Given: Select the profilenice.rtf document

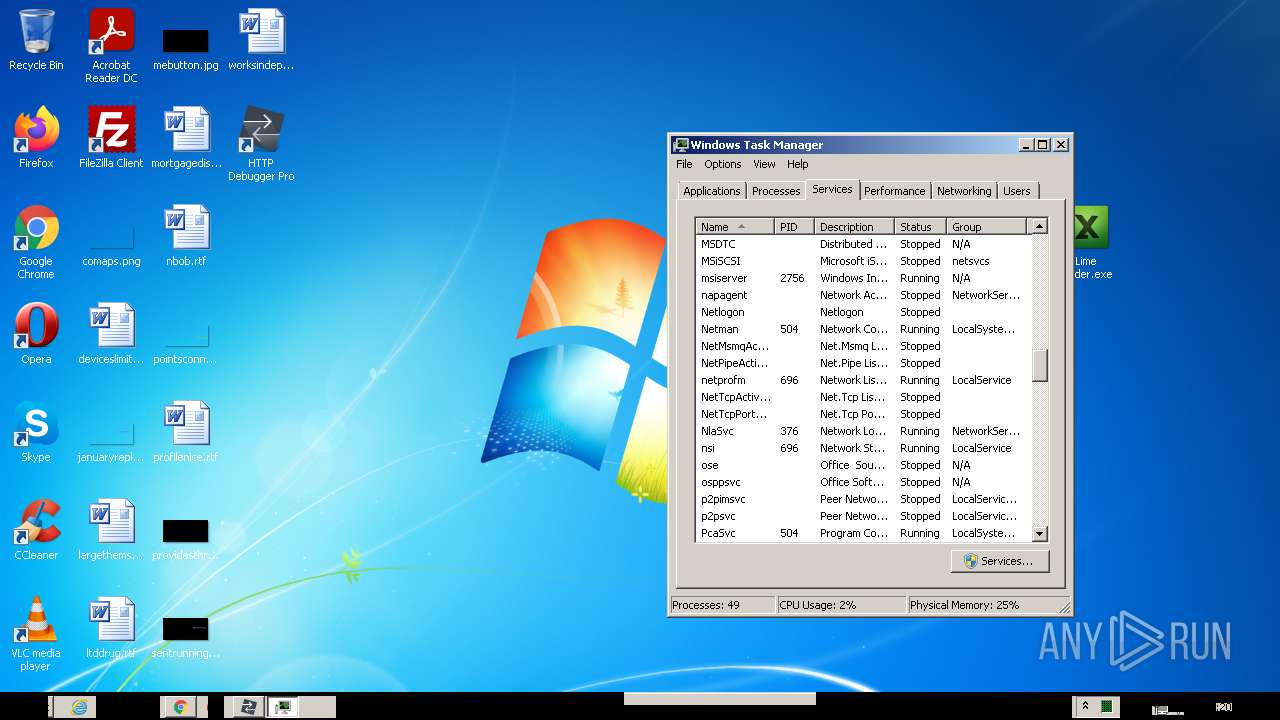Looking at the screenshot, I should 186,432.
